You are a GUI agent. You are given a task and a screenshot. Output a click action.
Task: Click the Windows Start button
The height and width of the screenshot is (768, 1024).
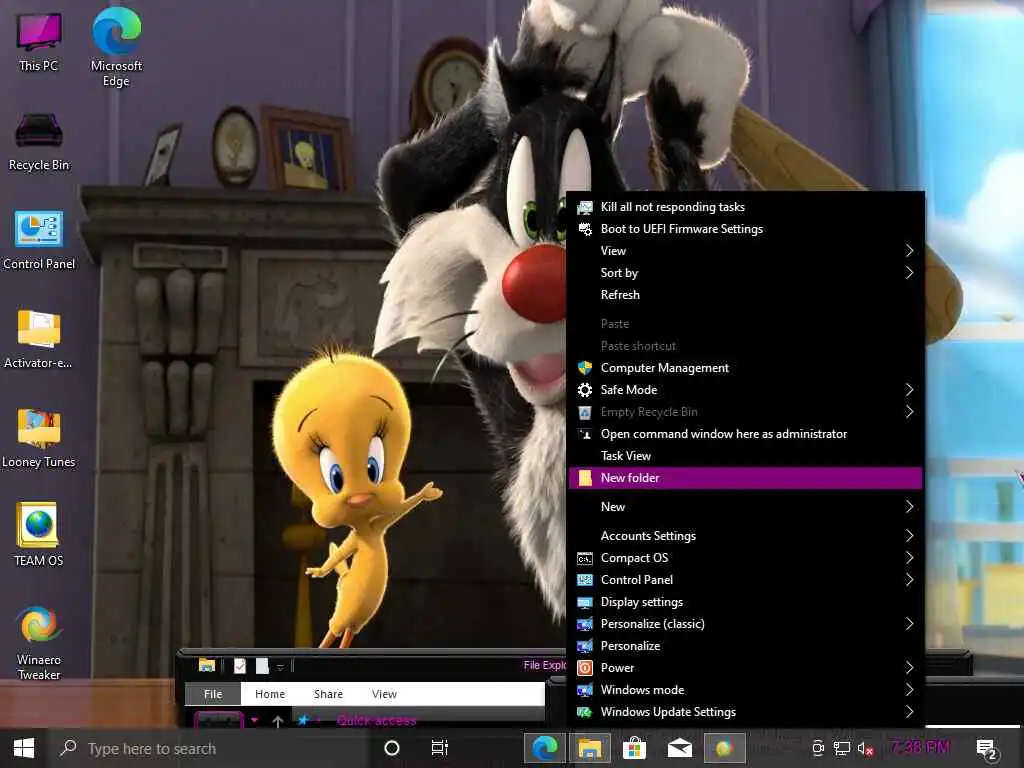tap(24, 748)
